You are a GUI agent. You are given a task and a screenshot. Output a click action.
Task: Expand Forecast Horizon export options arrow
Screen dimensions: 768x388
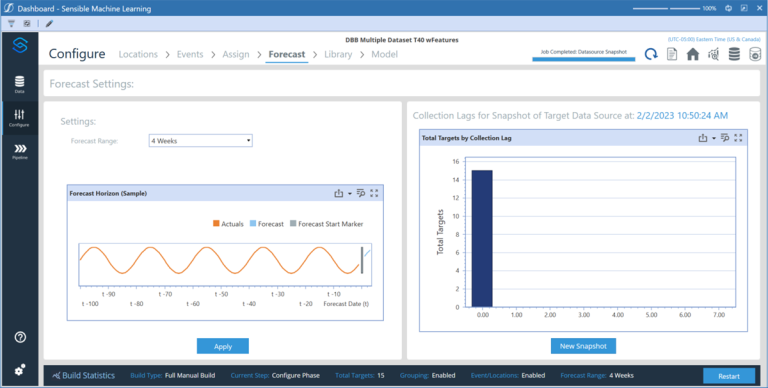pyautogui.click(x=350, y=194)
